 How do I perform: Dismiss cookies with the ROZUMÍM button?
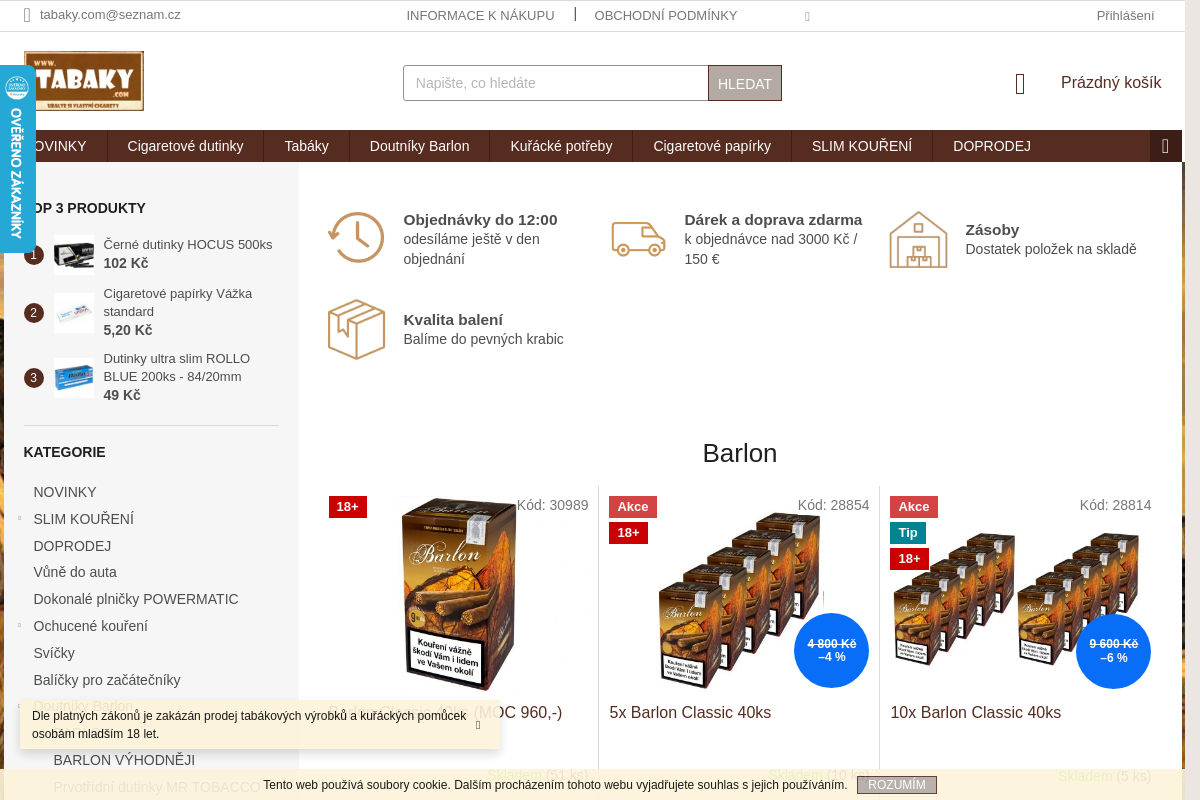(x=896, y=785)
